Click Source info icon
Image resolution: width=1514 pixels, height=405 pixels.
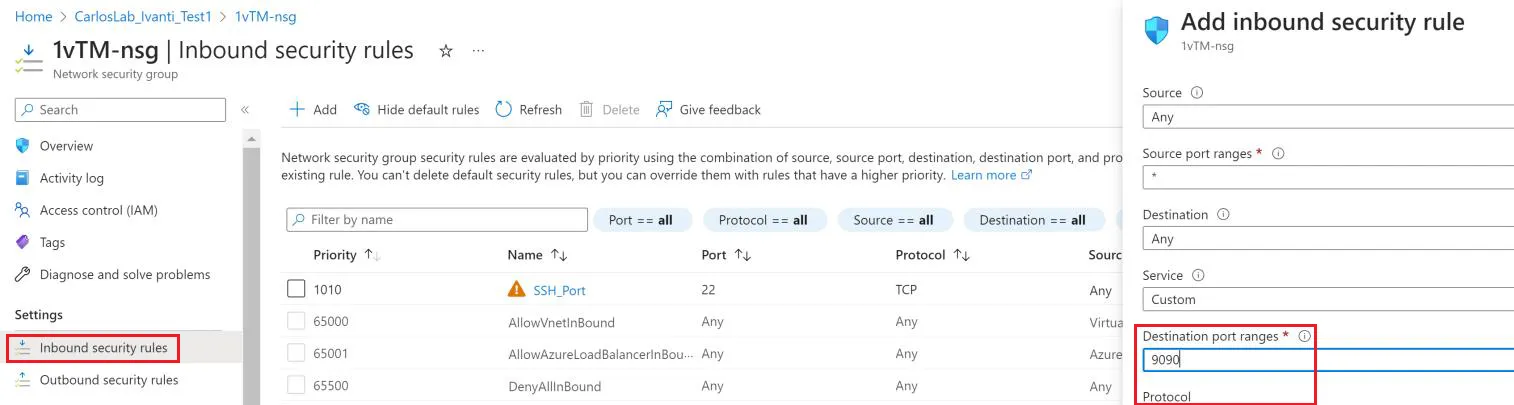click(x=1197, y=92)
